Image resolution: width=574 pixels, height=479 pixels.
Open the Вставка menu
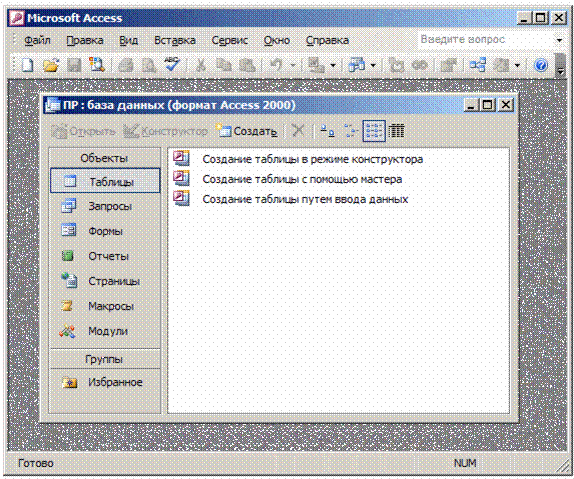click(x=175, y=40)
